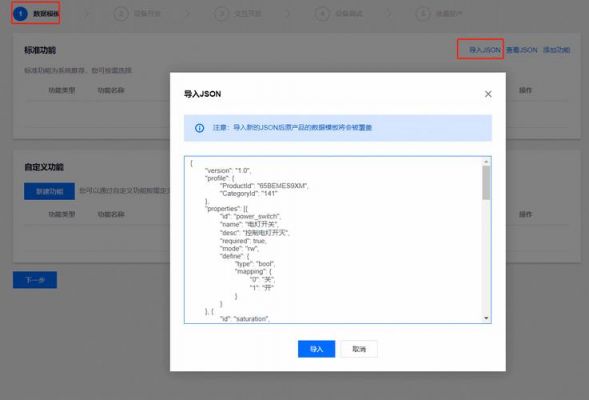The image size is (589, 400).
Task: Go to wizard step 4 at the top
Action: [339, 14]
